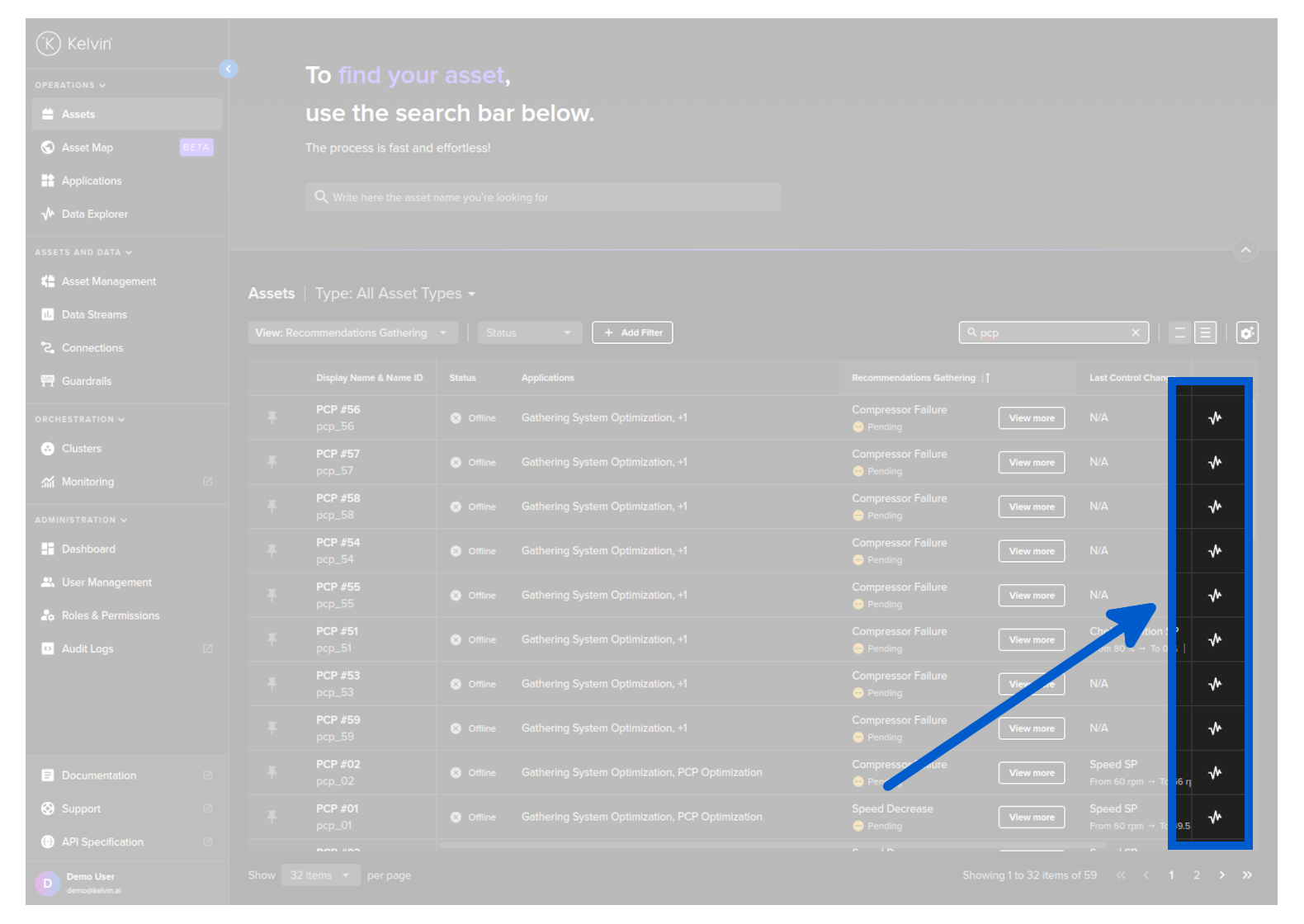
Task: Pin the PCP #56 asset
Action: click(x=272, y=418)
